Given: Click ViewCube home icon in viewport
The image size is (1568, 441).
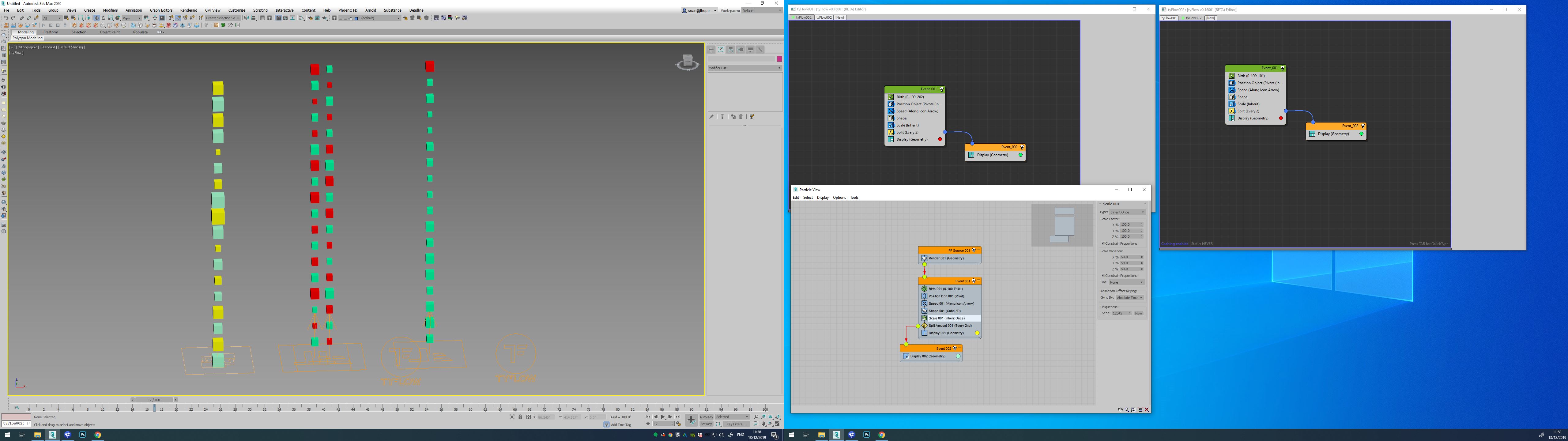Looking at the screenshot, I should (688, 60).
